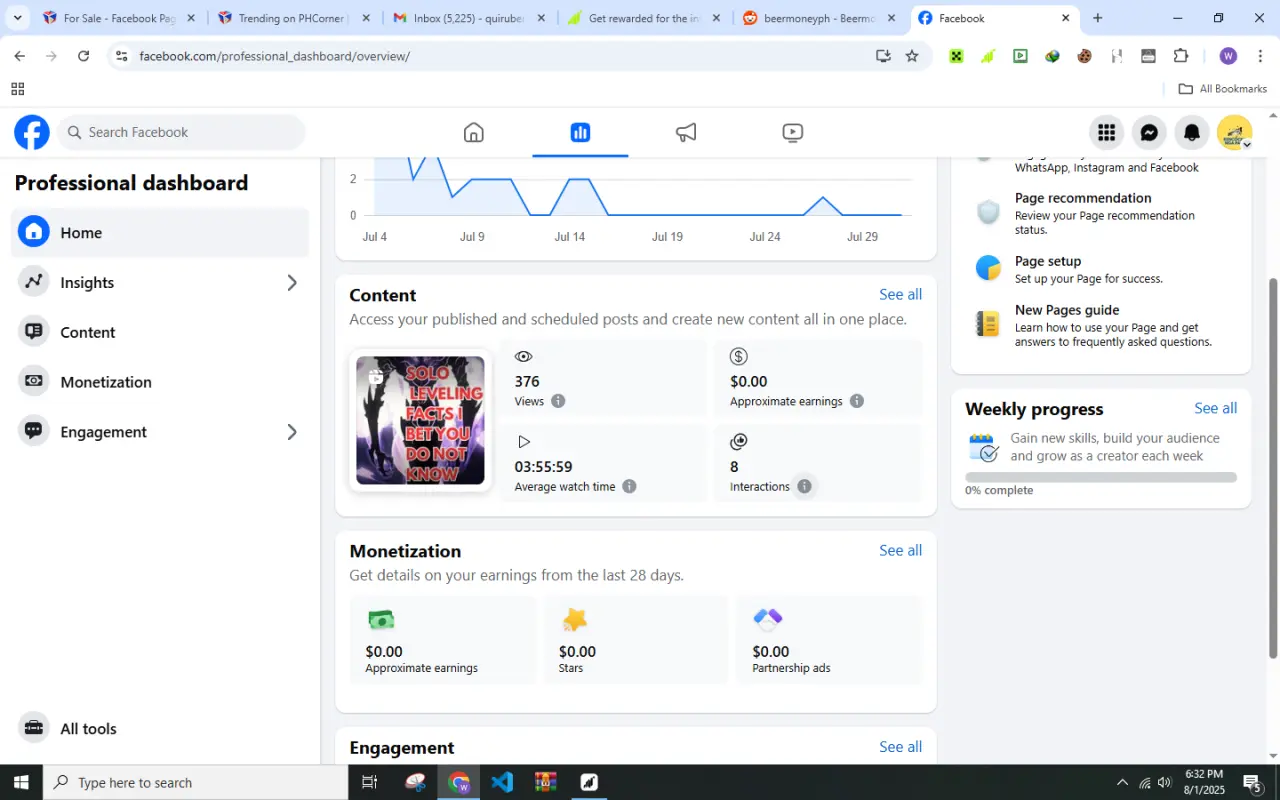Switch to the beermoneyph Reddit tab
This screenshot has height=800, width=1280.
point(818,18)
